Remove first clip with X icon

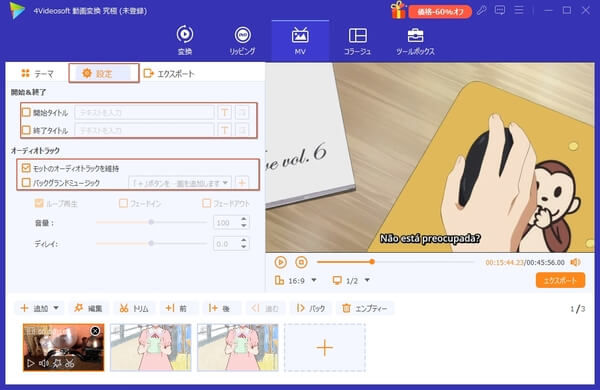(x=95, y=330)
